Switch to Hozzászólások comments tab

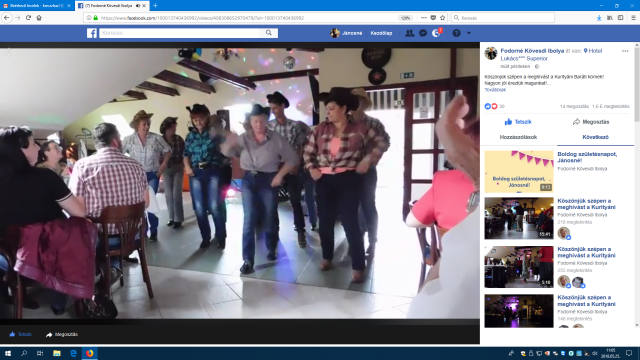[518, 137]
